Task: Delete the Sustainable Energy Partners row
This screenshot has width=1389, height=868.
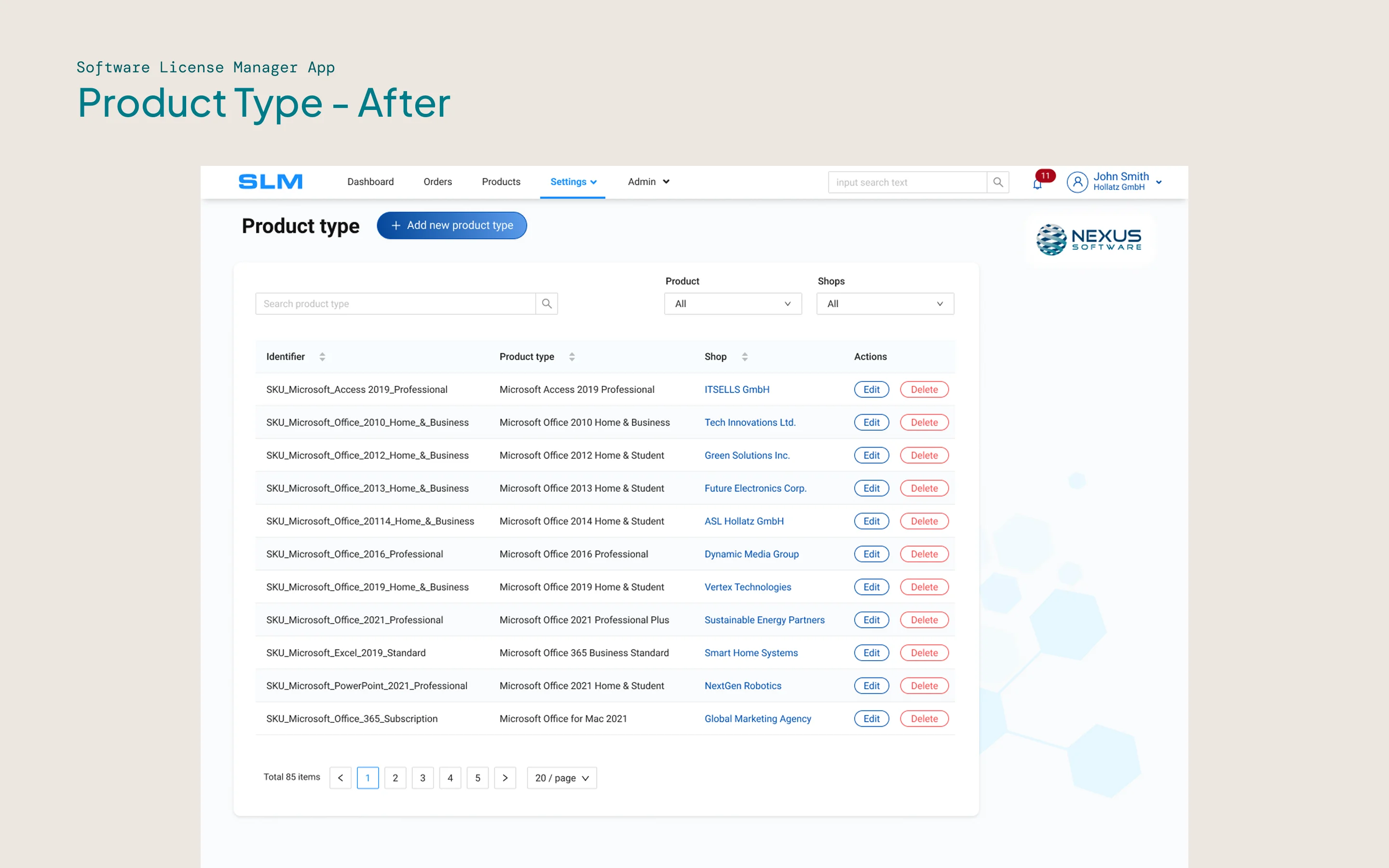Action: pos(924,620)
